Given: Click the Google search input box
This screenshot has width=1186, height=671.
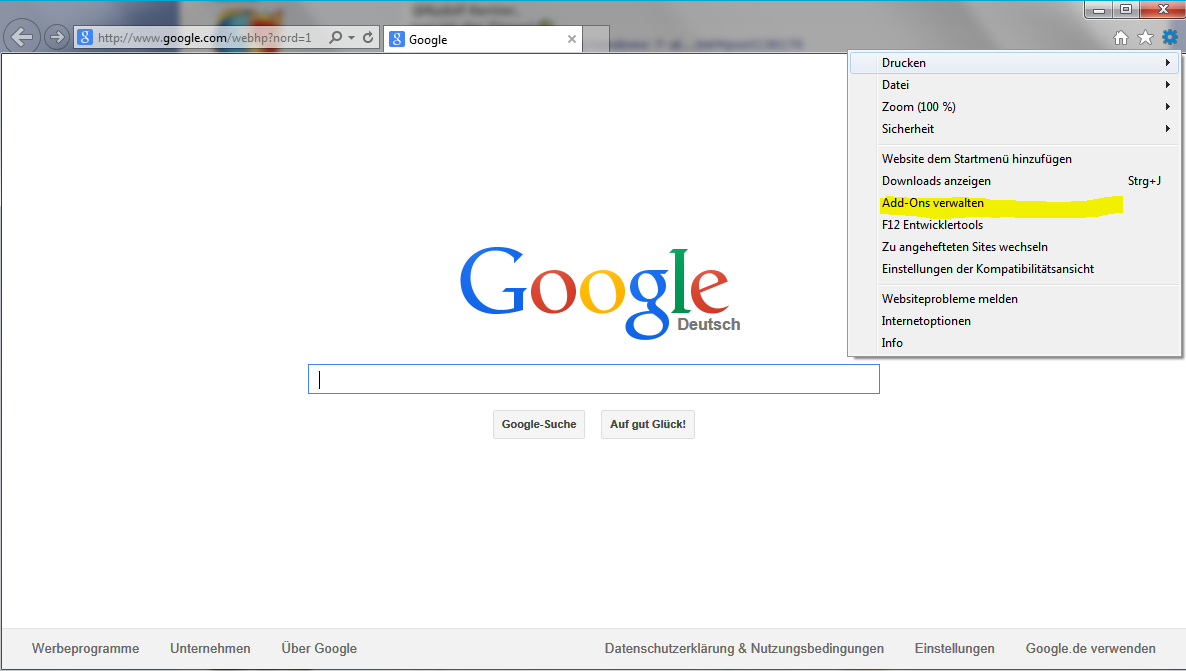Looking at the screenshot, I should pyautogui.click(x=594, y=379).
